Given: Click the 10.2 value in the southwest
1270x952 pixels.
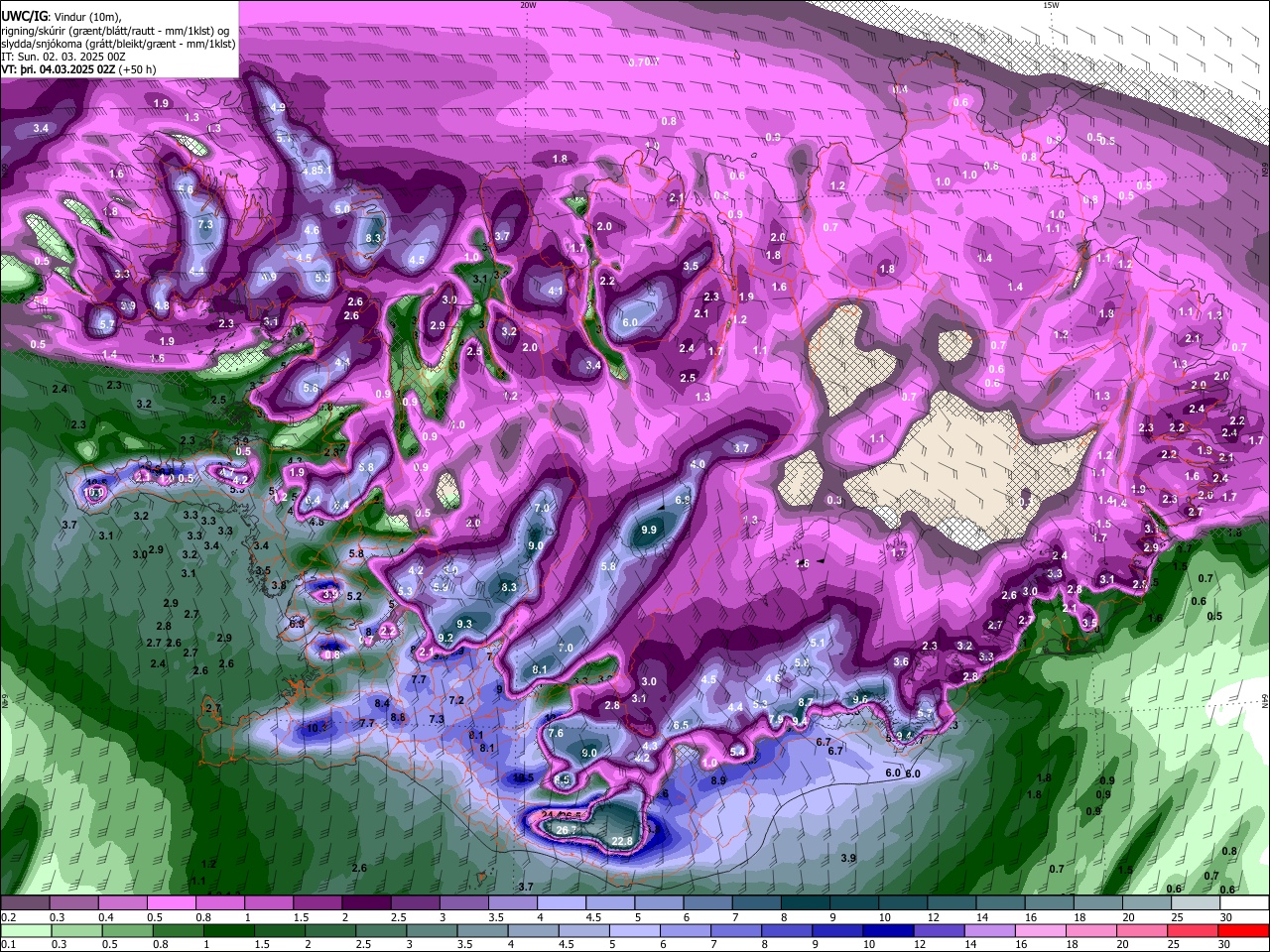Looking at the screenshot, I should 317,728.
